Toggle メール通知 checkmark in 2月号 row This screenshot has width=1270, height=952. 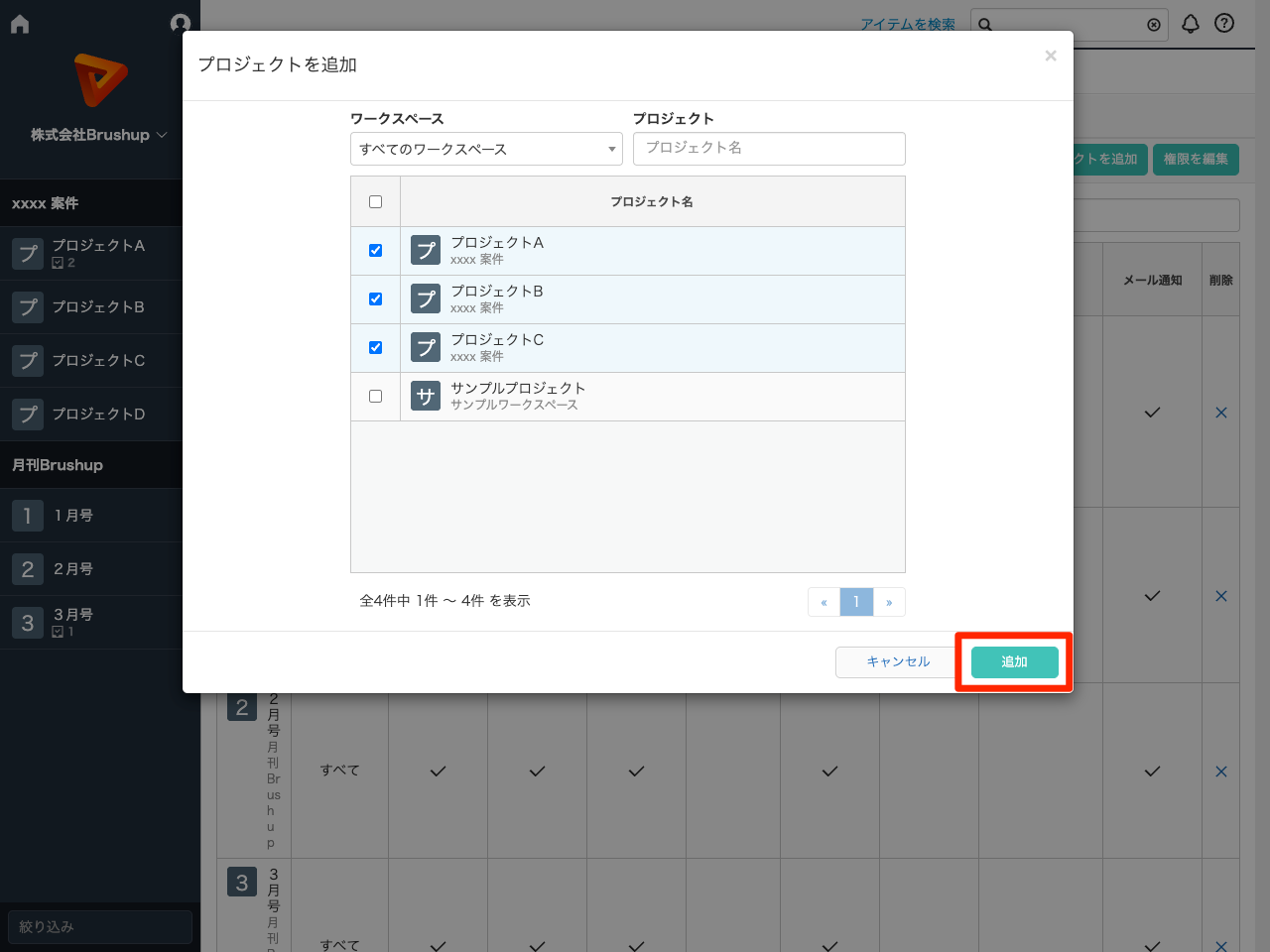[x=1152, y=772]
